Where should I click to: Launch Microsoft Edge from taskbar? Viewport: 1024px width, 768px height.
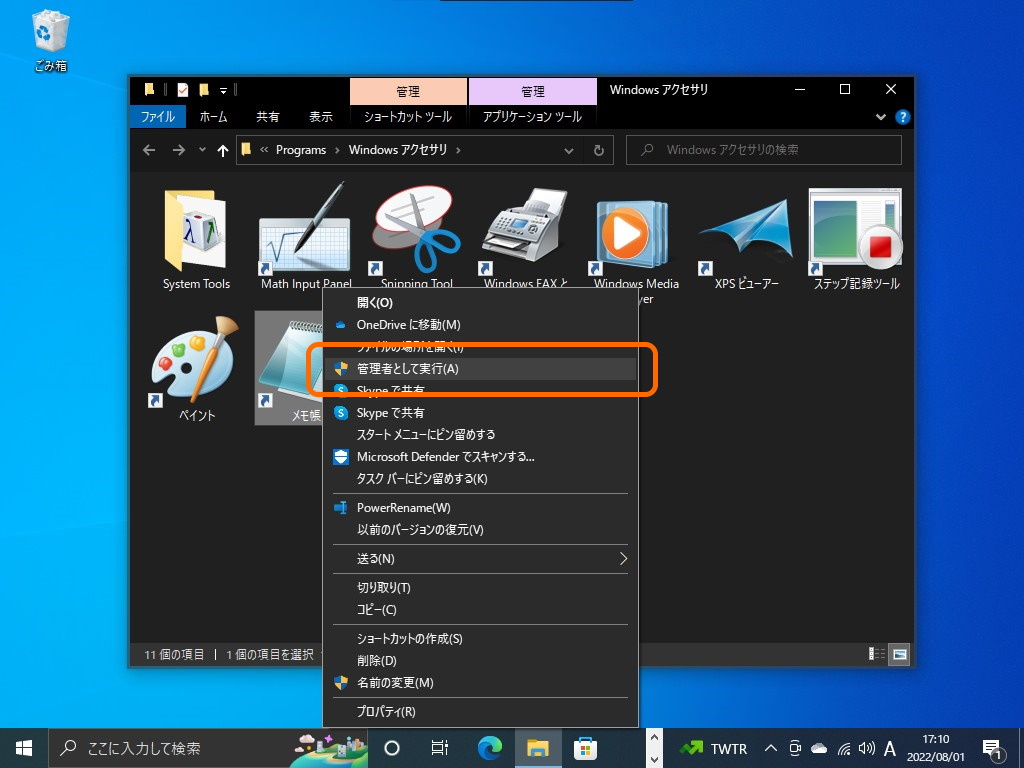coord(489,748)
